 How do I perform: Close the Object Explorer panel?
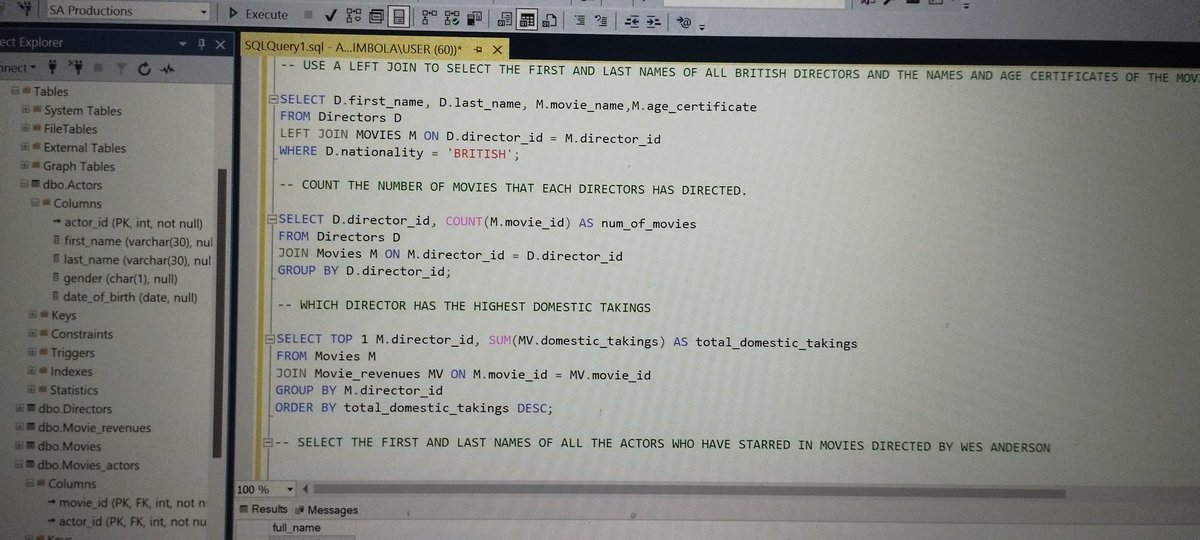(220, 45)
